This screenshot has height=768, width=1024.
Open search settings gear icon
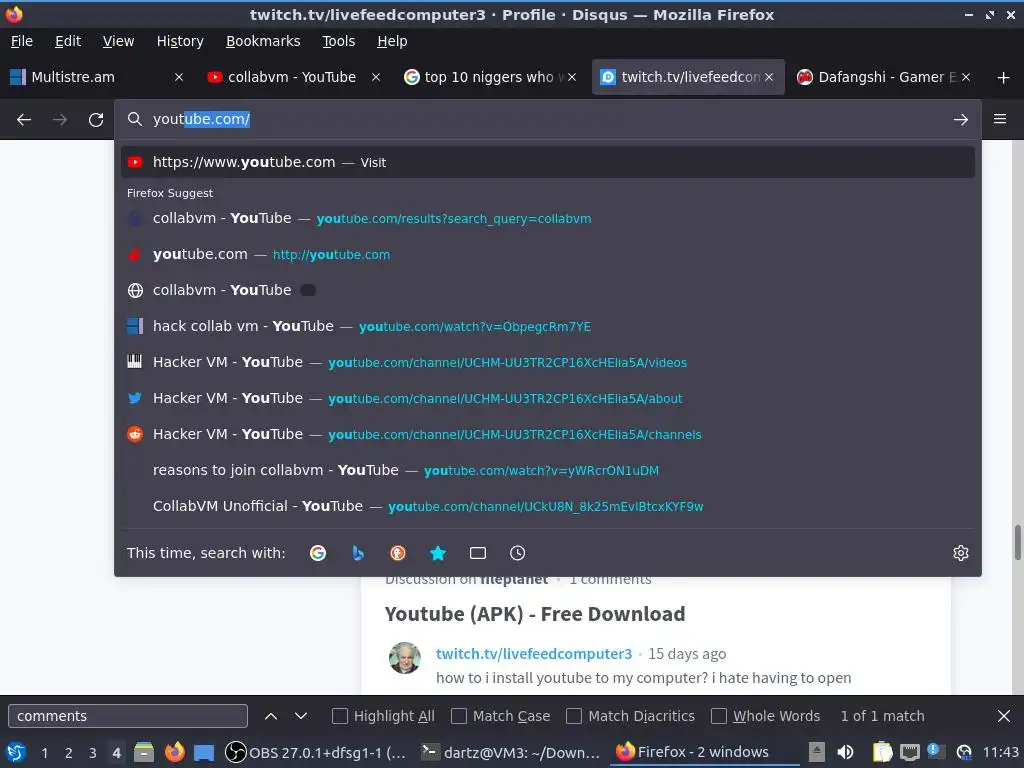tap(961, 553)
